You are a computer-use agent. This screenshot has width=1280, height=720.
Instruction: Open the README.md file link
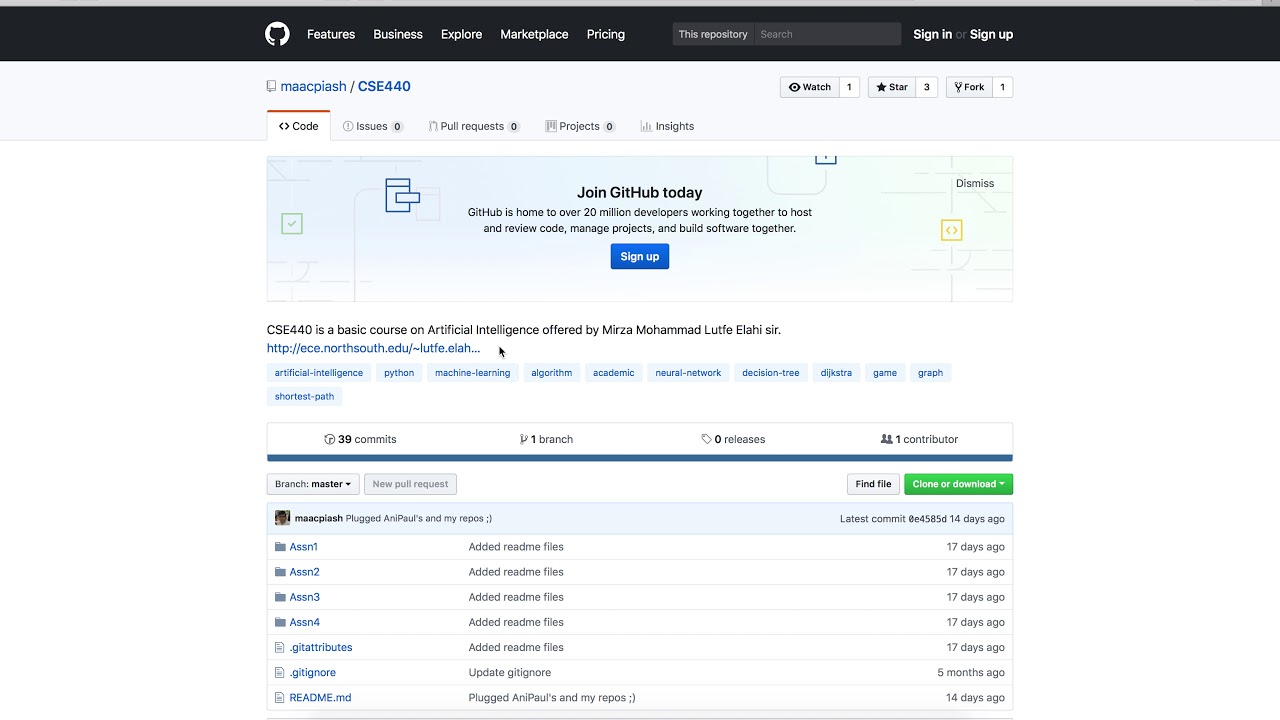tap(320, 697)
